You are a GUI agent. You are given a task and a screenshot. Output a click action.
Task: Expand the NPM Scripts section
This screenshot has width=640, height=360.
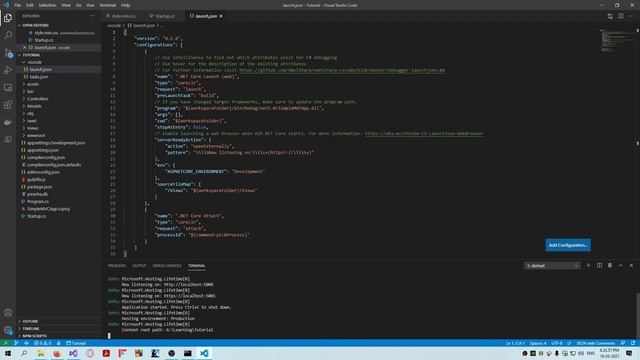pos(59,336)
